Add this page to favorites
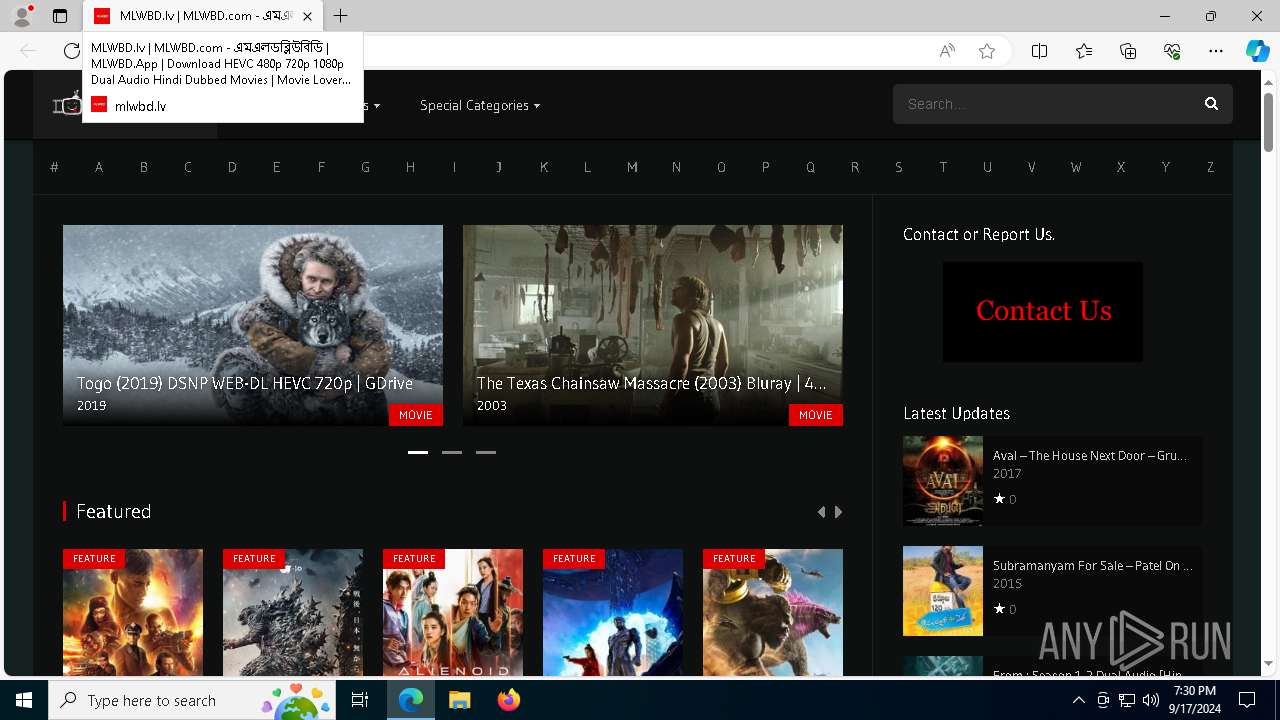 [987, 51]
